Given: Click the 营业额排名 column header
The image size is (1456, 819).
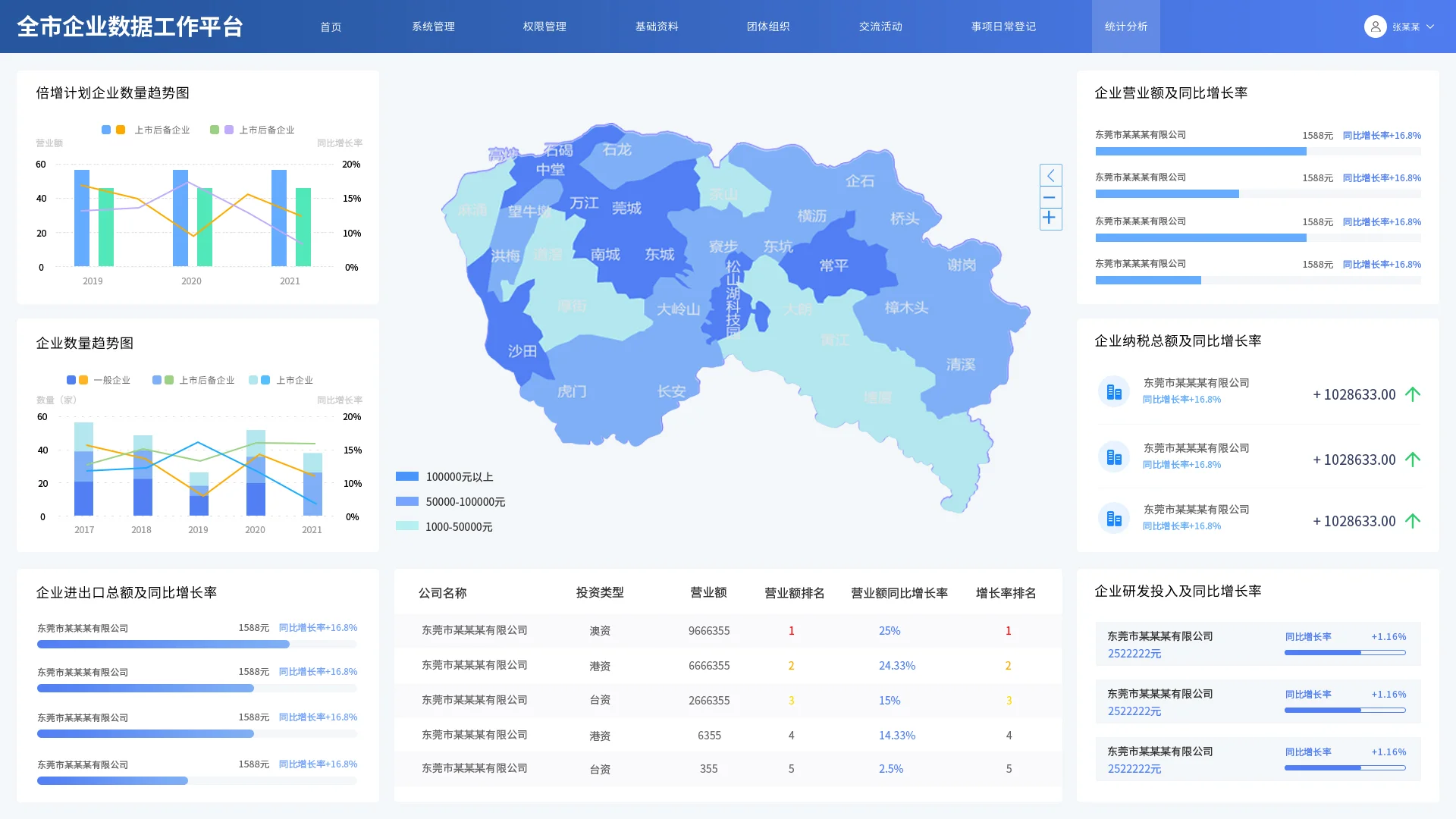Looking at the screenshot, I should click(794, 593).
